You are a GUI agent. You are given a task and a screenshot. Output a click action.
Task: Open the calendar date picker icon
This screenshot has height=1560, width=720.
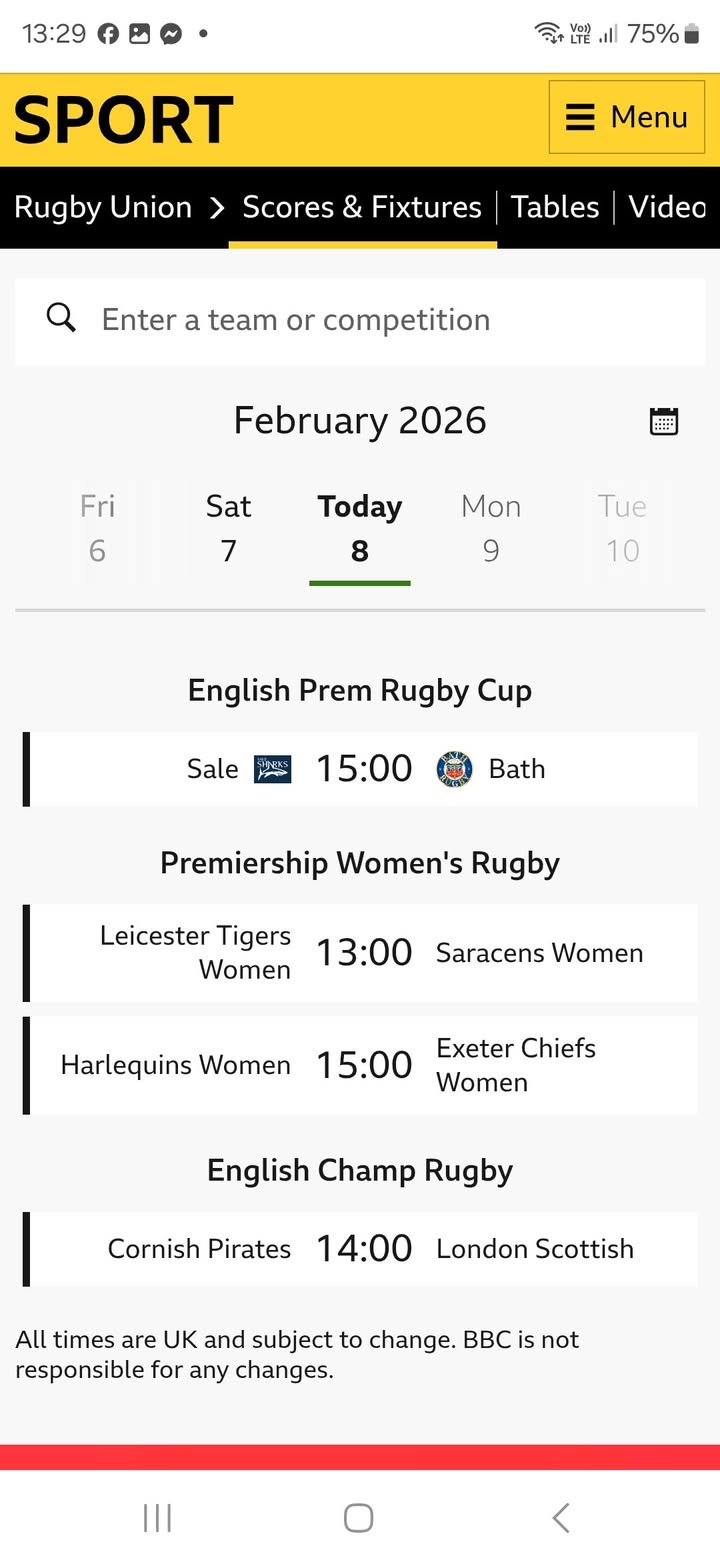pos(664,421)
